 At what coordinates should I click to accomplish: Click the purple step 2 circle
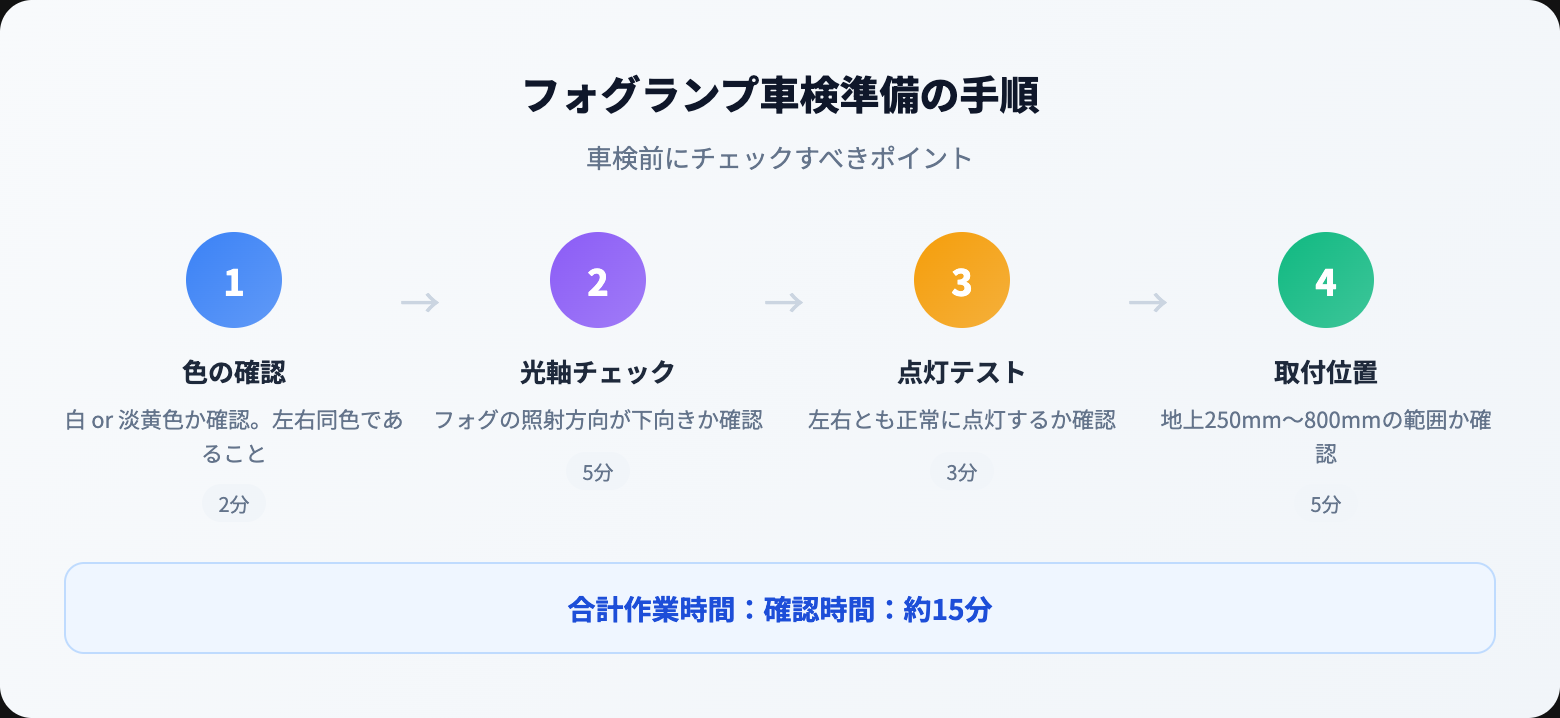(x=598, y=280)
